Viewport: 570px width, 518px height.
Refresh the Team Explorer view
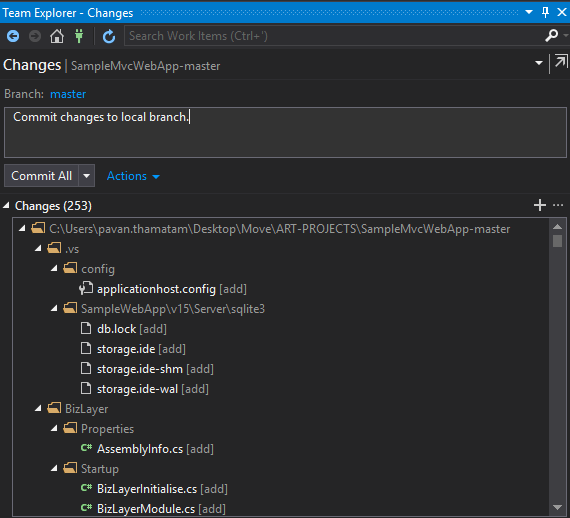(109, 36)
